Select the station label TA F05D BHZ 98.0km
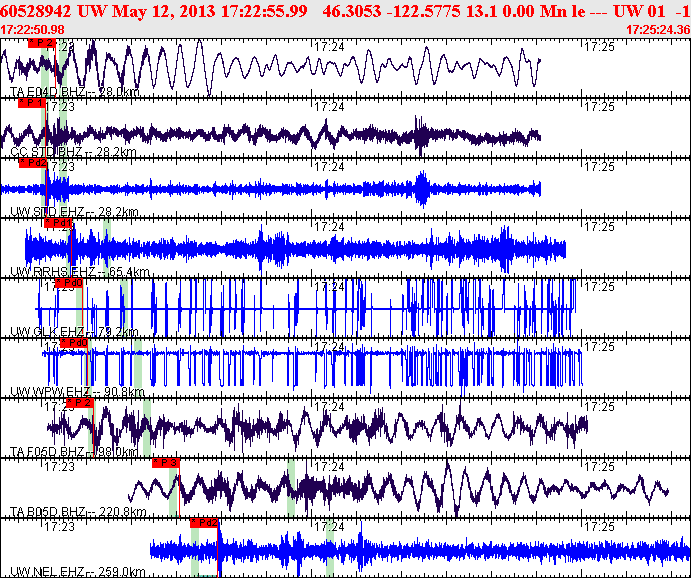This screenshot has width=691, height=578. tap(74, 452)
